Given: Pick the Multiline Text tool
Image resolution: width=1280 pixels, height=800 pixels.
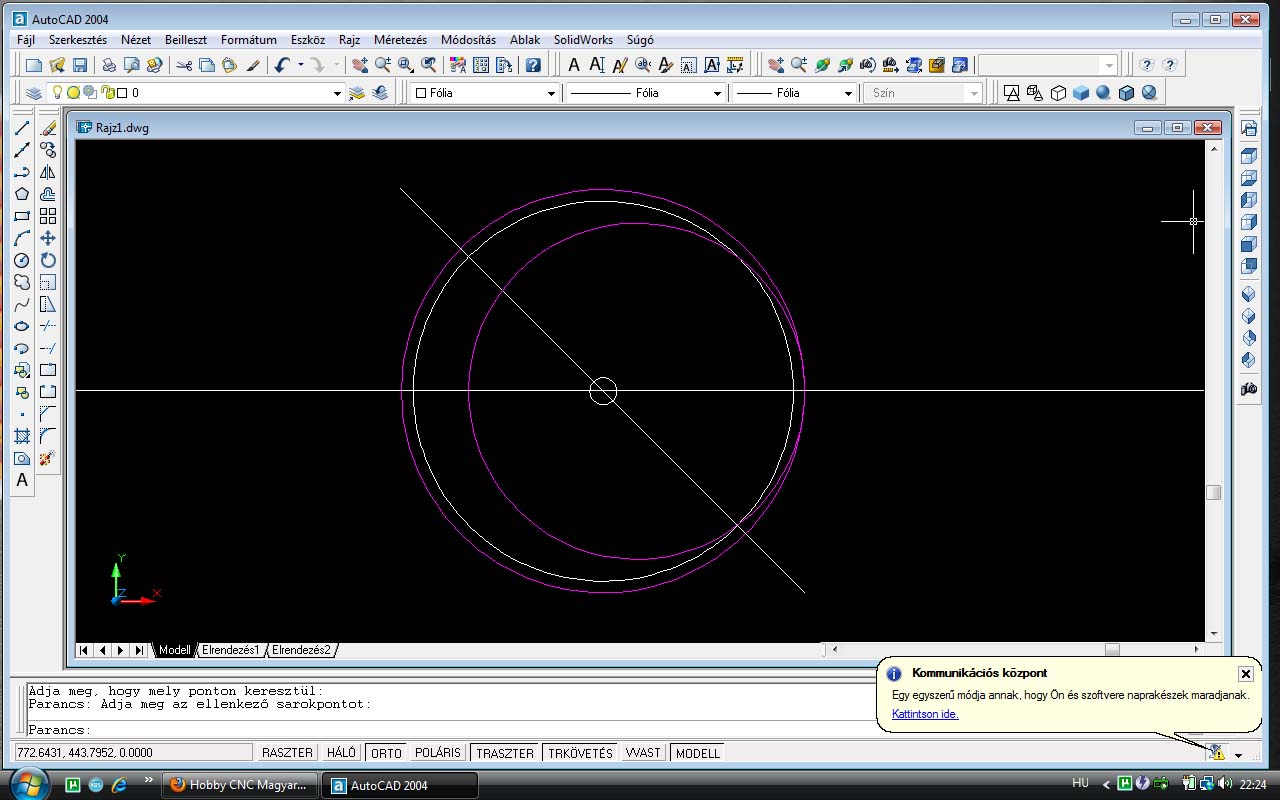Looking at the screenshot, I should 22,480.
